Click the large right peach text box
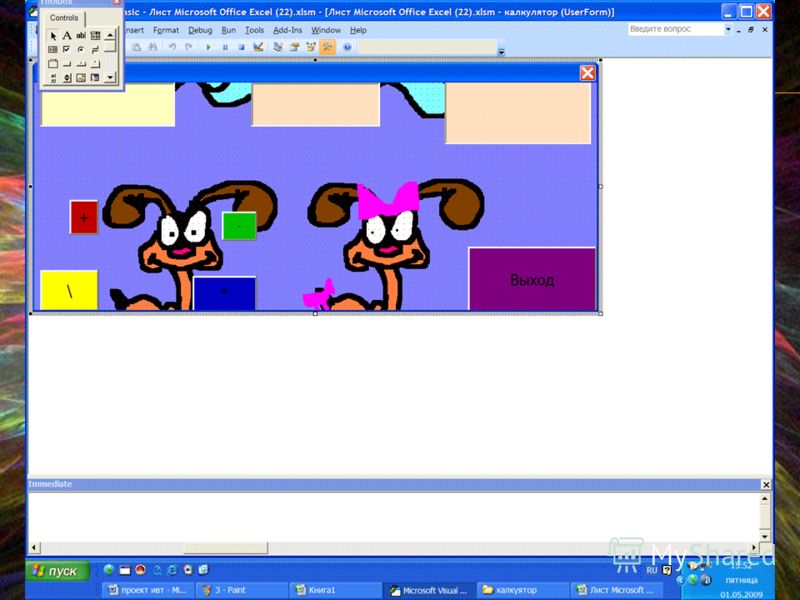800x600 pixels. point(518,113)
